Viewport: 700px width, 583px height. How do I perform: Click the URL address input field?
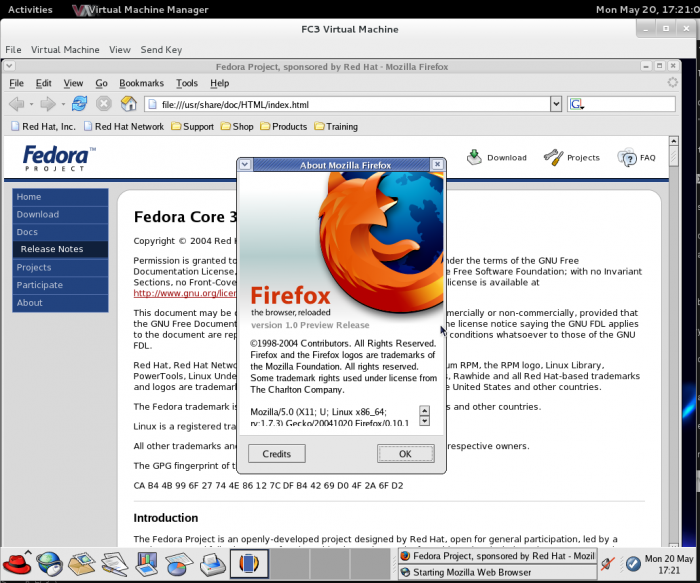click(350, 104)
